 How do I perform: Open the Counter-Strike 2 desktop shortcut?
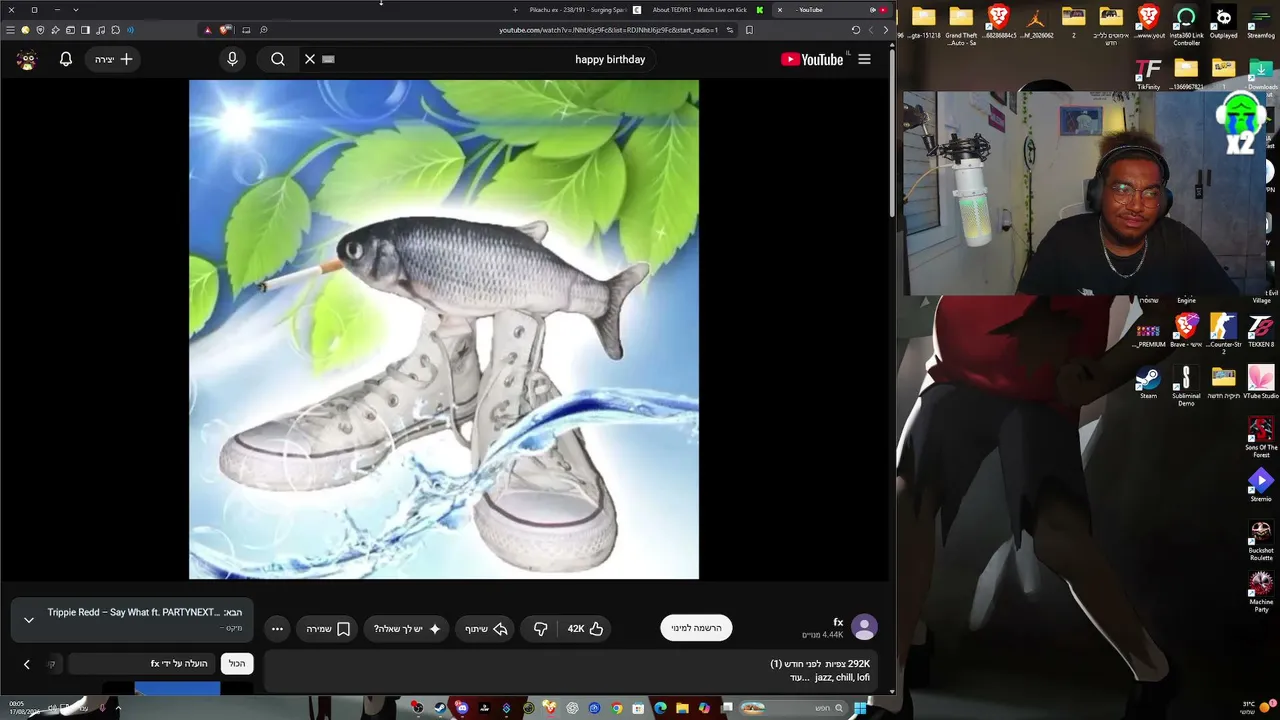pyautogui.click(x=1223, y=334)
